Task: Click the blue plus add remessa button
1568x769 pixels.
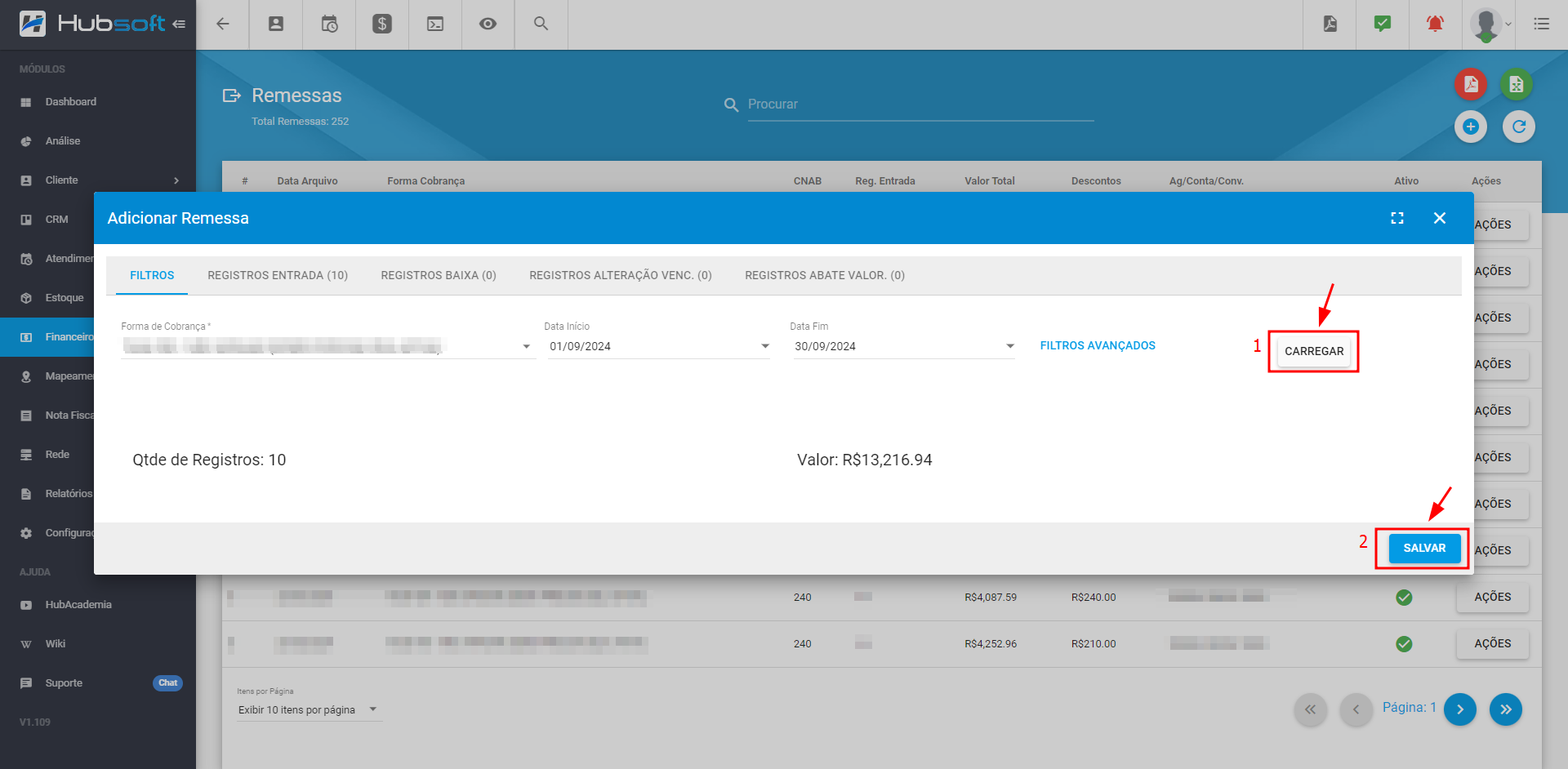Action: pos(1471,127)
